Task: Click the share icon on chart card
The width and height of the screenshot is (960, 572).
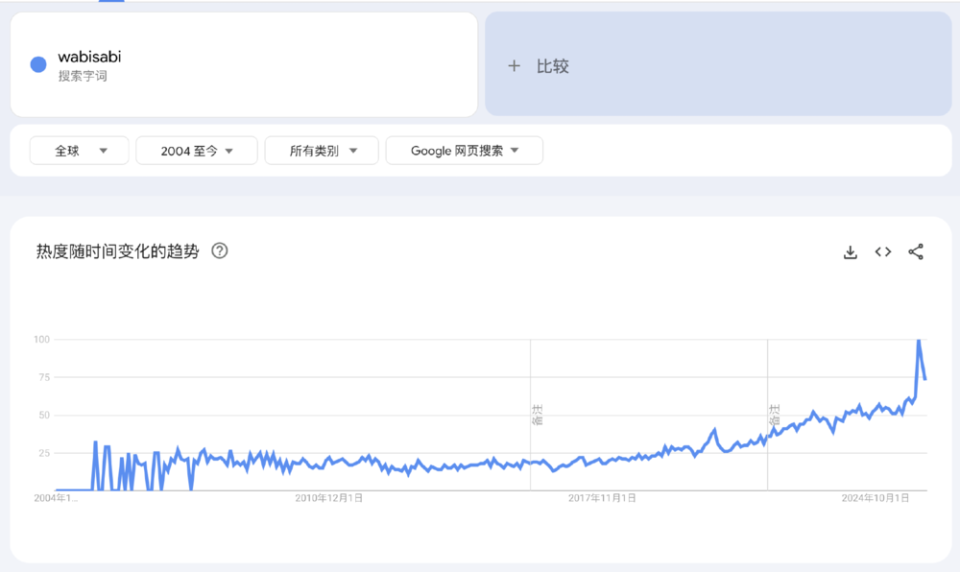Action: pos(915,252)
